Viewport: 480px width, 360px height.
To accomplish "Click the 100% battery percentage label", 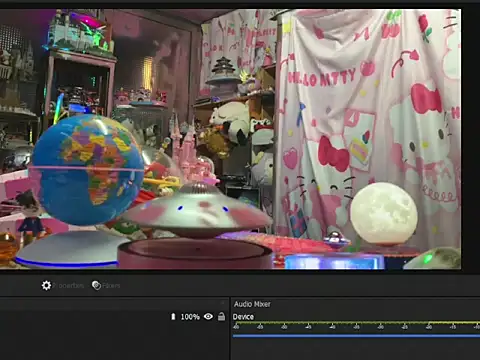I will coord(190,317).
